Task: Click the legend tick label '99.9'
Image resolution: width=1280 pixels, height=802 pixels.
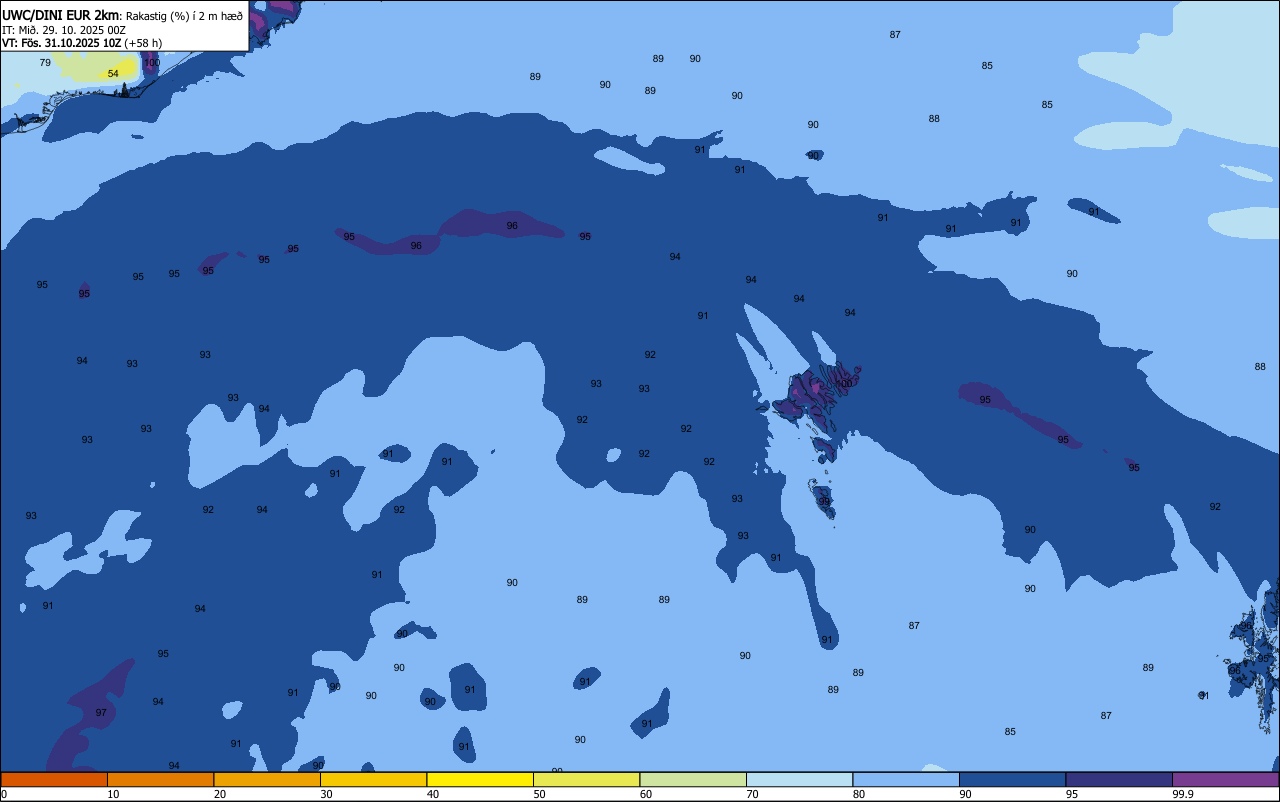Action: coord(1183,794)
